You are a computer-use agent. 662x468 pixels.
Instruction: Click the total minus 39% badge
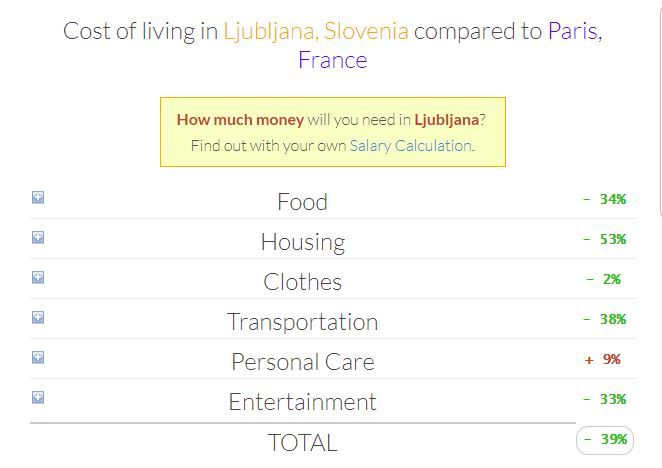click(605, 440)
